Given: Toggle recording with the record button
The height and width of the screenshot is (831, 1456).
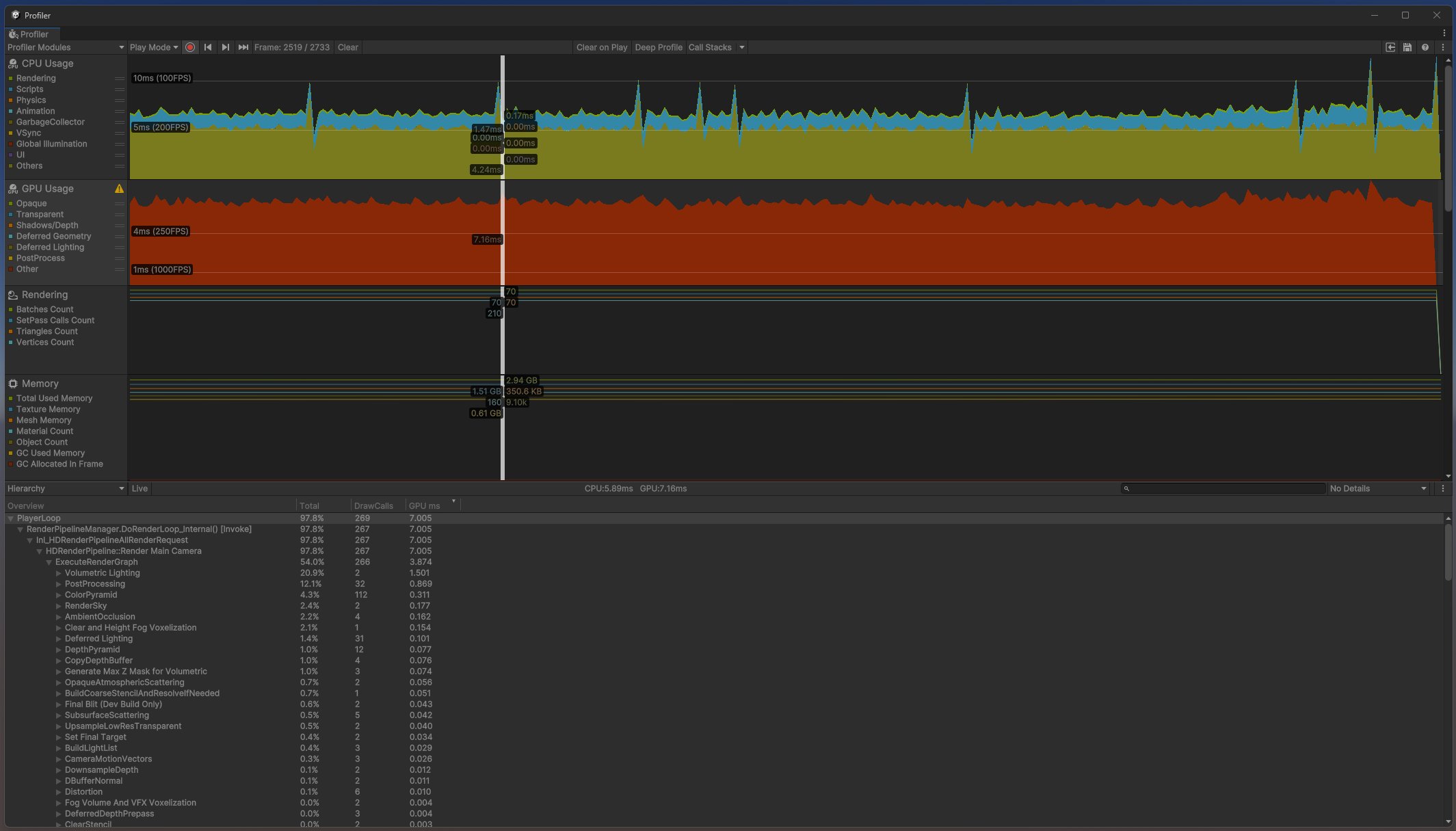Looking at the screenshot, I should 190,47.
